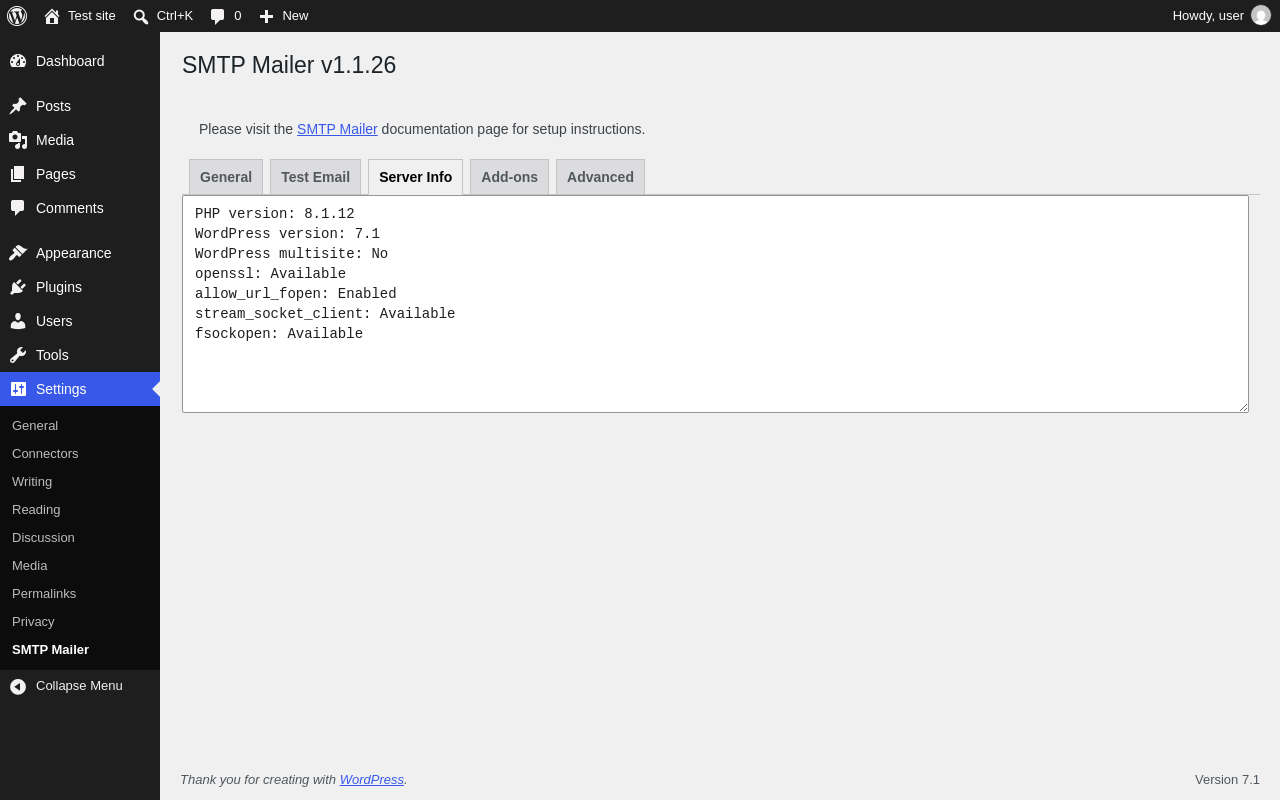The width and height of the screenshot is (1280, 800).
Task: Switch to the Advanced tab
Action: pyautogui.click(x=600, y=177)
